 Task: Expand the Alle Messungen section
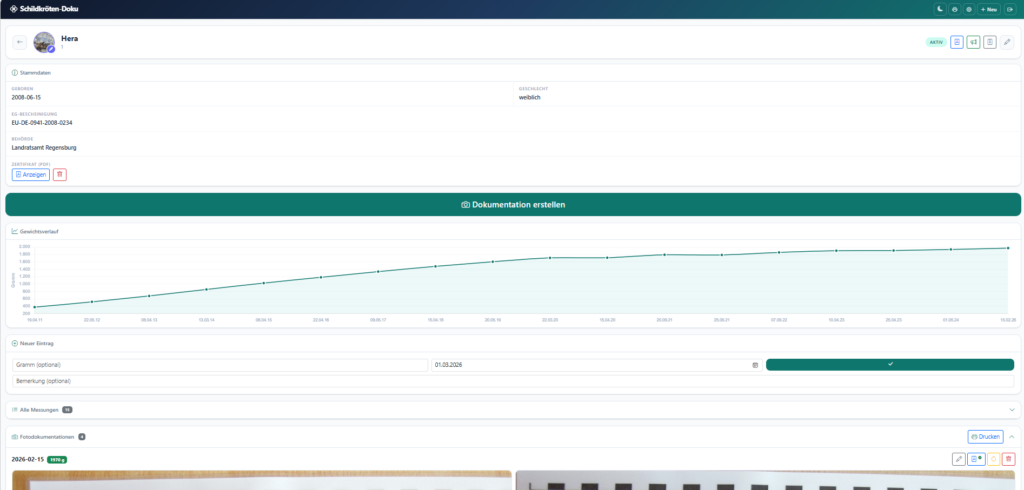[x=1012, y=409]
